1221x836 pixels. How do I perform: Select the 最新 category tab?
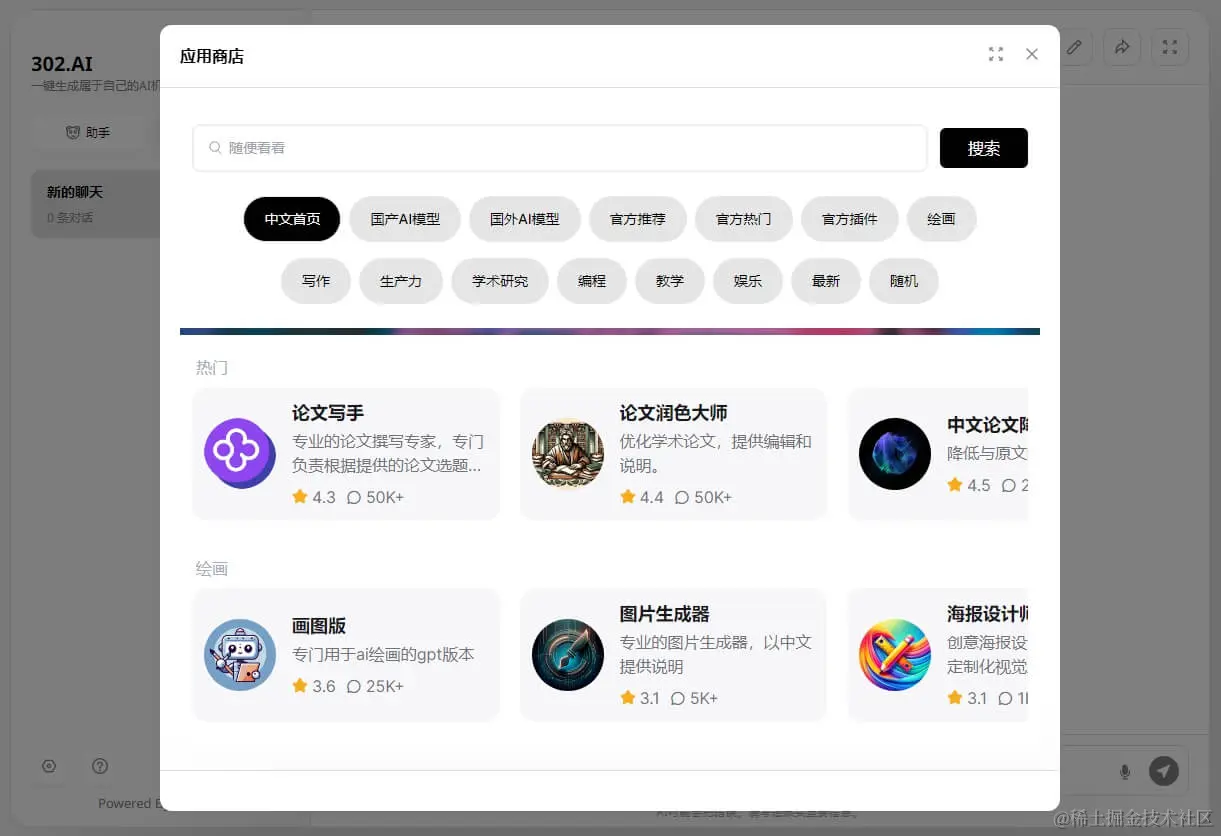[826, 281]
